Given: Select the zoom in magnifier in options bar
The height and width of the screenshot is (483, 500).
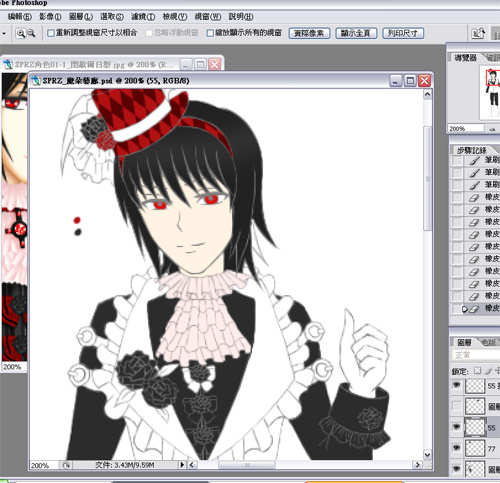Looking at the screenshot, I should click(21, 33).
